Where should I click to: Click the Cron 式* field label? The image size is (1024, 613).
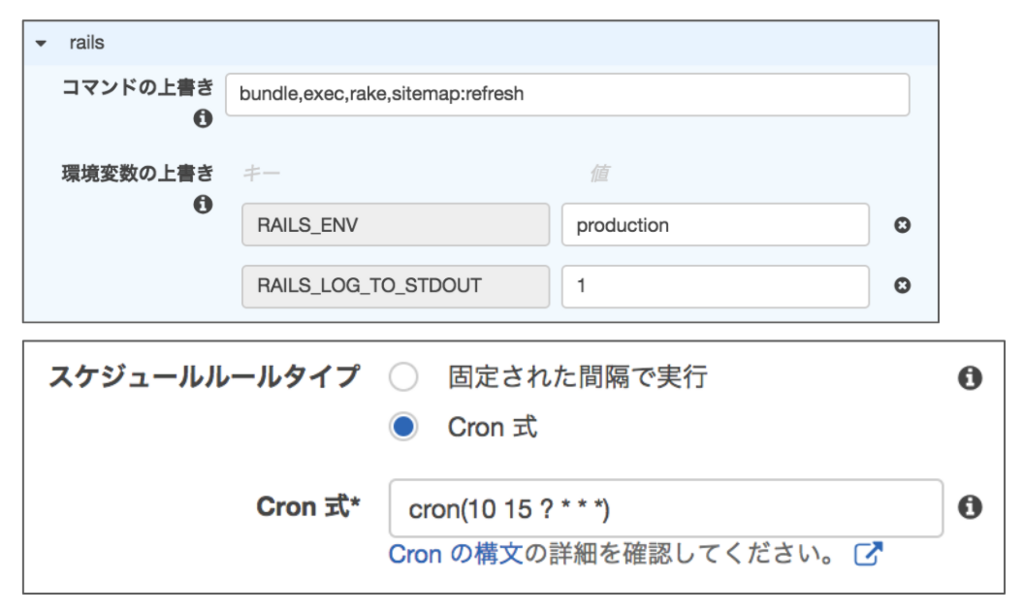[x=309, y=507]
